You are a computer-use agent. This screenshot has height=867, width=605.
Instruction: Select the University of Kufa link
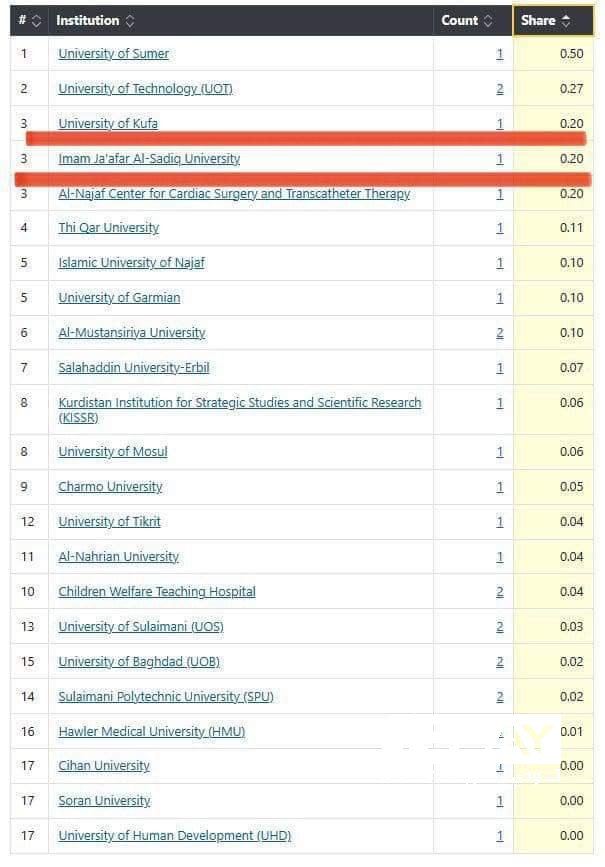coord(108,124)
